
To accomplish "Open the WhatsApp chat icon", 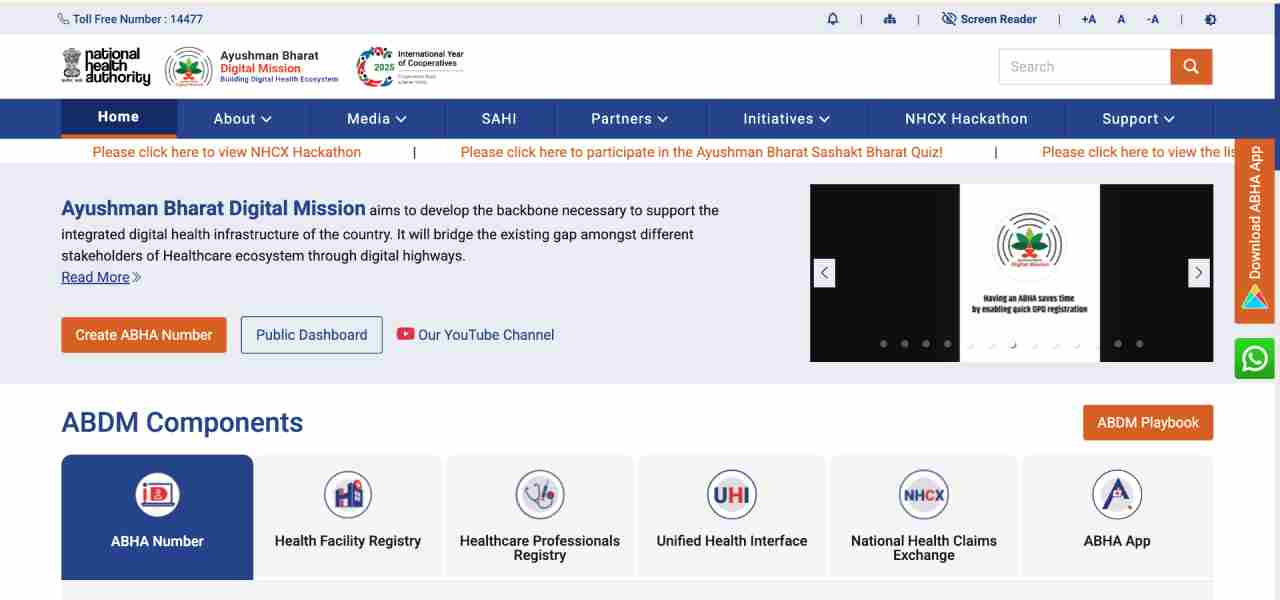I will (1255, 358).
